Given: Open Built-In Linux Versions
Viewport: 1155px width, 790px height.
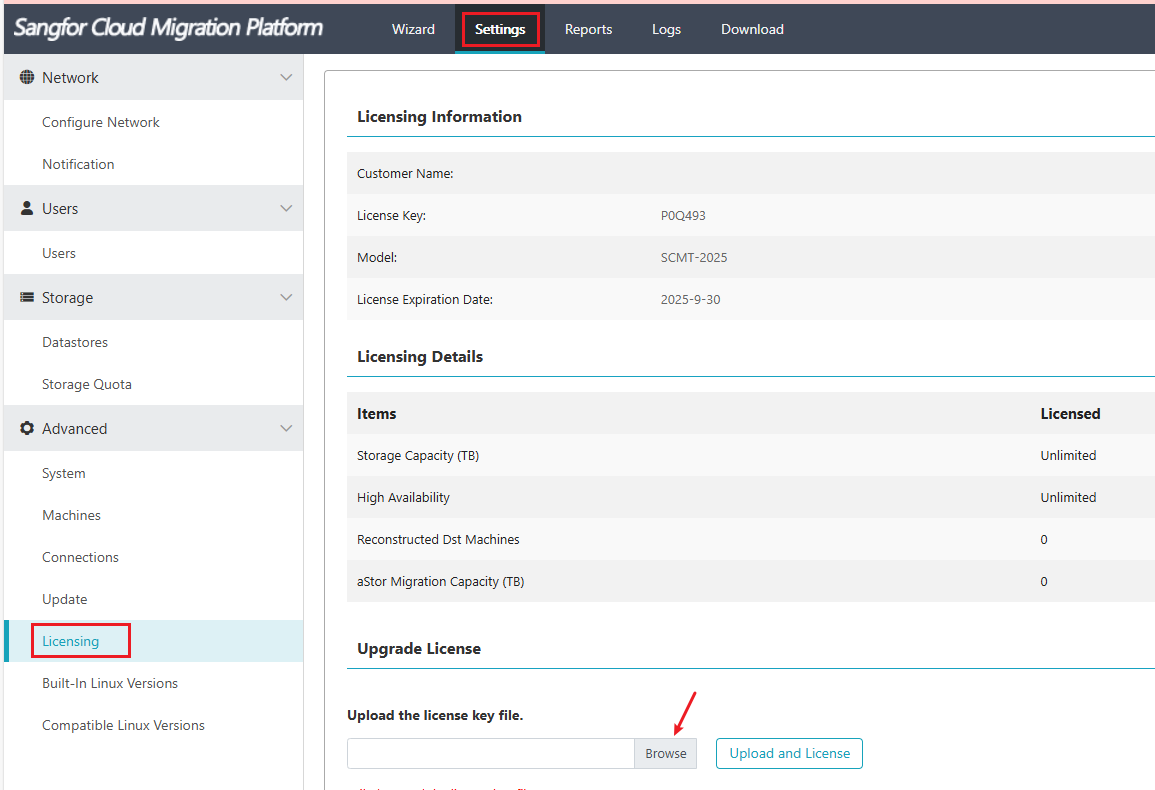Looking at the screenshot, I should tap(110, 684).
